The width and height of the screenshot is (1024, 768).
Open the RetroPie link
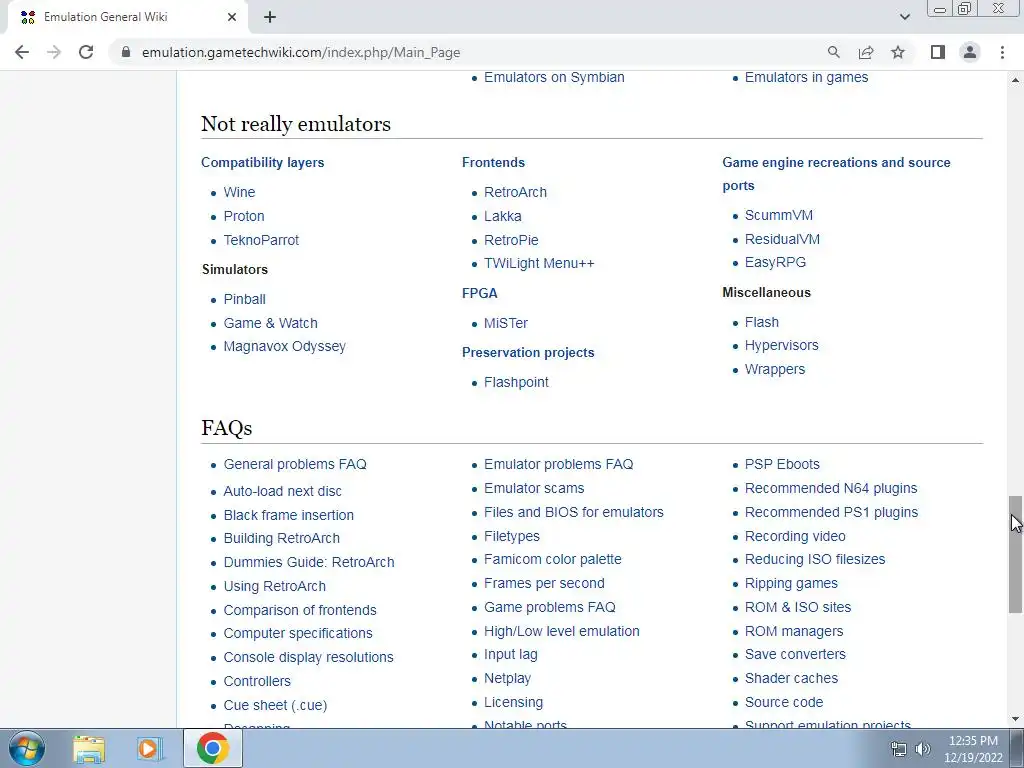(511, 240)
